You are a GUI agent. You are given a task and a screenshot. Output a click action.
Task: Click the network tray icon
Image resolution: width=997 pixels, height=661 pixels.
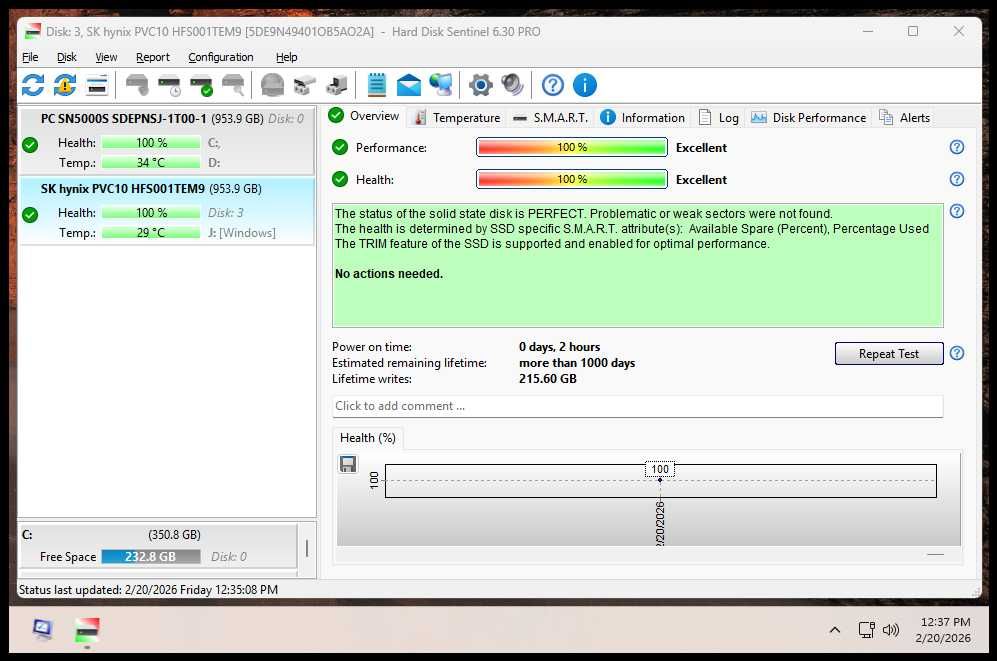click(866, 630)
